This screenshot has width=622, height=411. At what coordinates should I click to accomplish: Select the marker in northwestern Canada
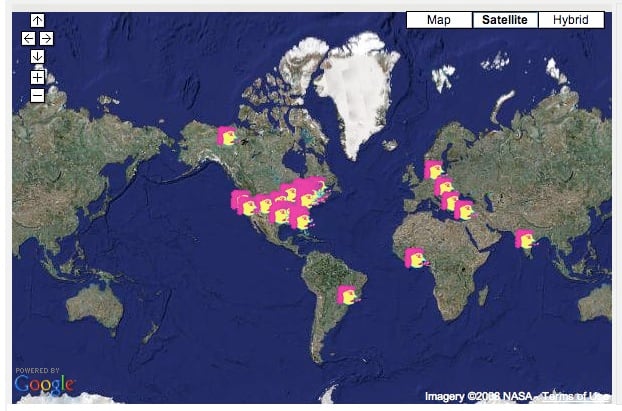click(x=227, y=135)
